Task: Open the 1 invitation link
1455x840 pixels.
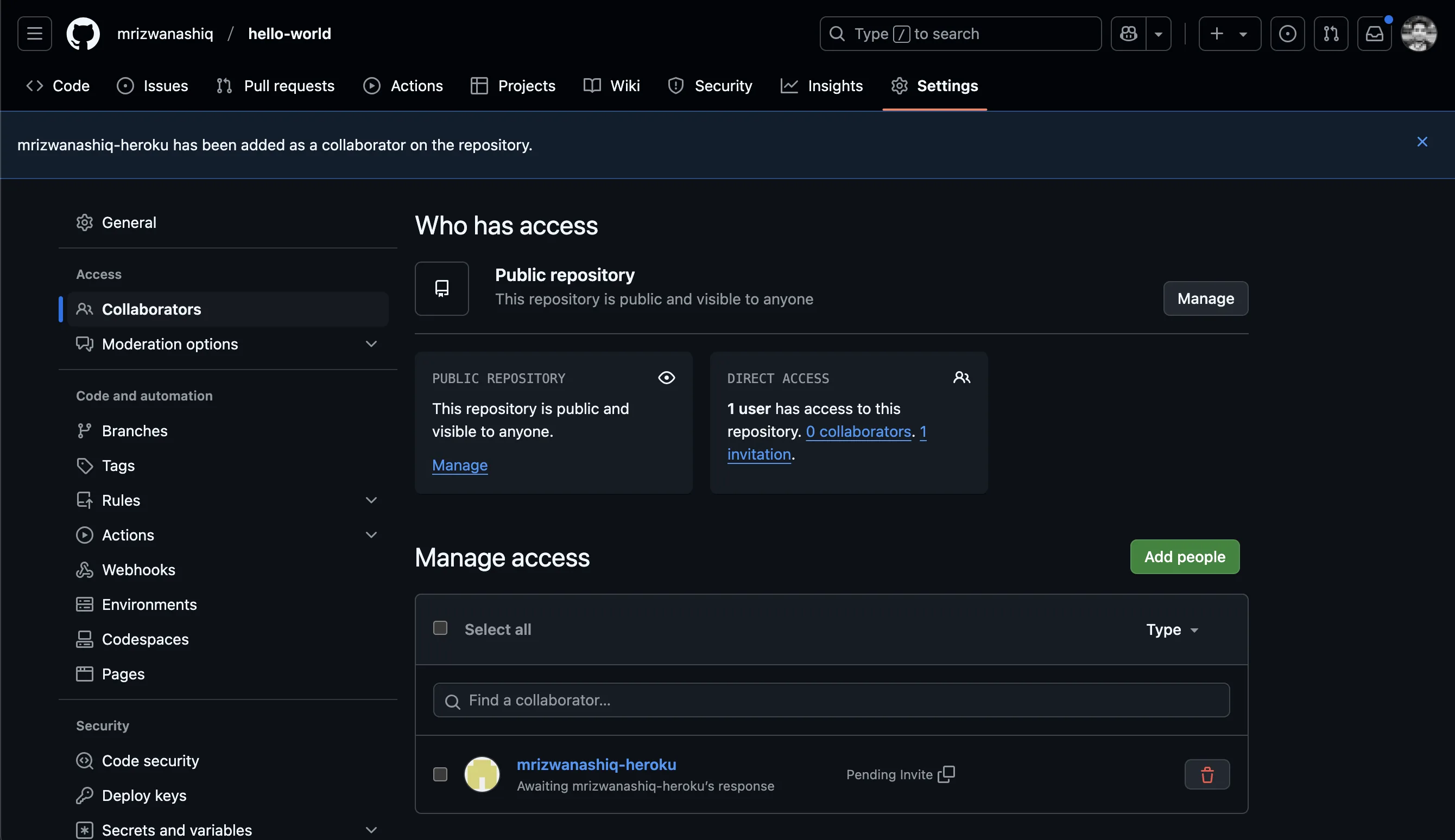Action: pyautogui.click(x=759, y=454)
